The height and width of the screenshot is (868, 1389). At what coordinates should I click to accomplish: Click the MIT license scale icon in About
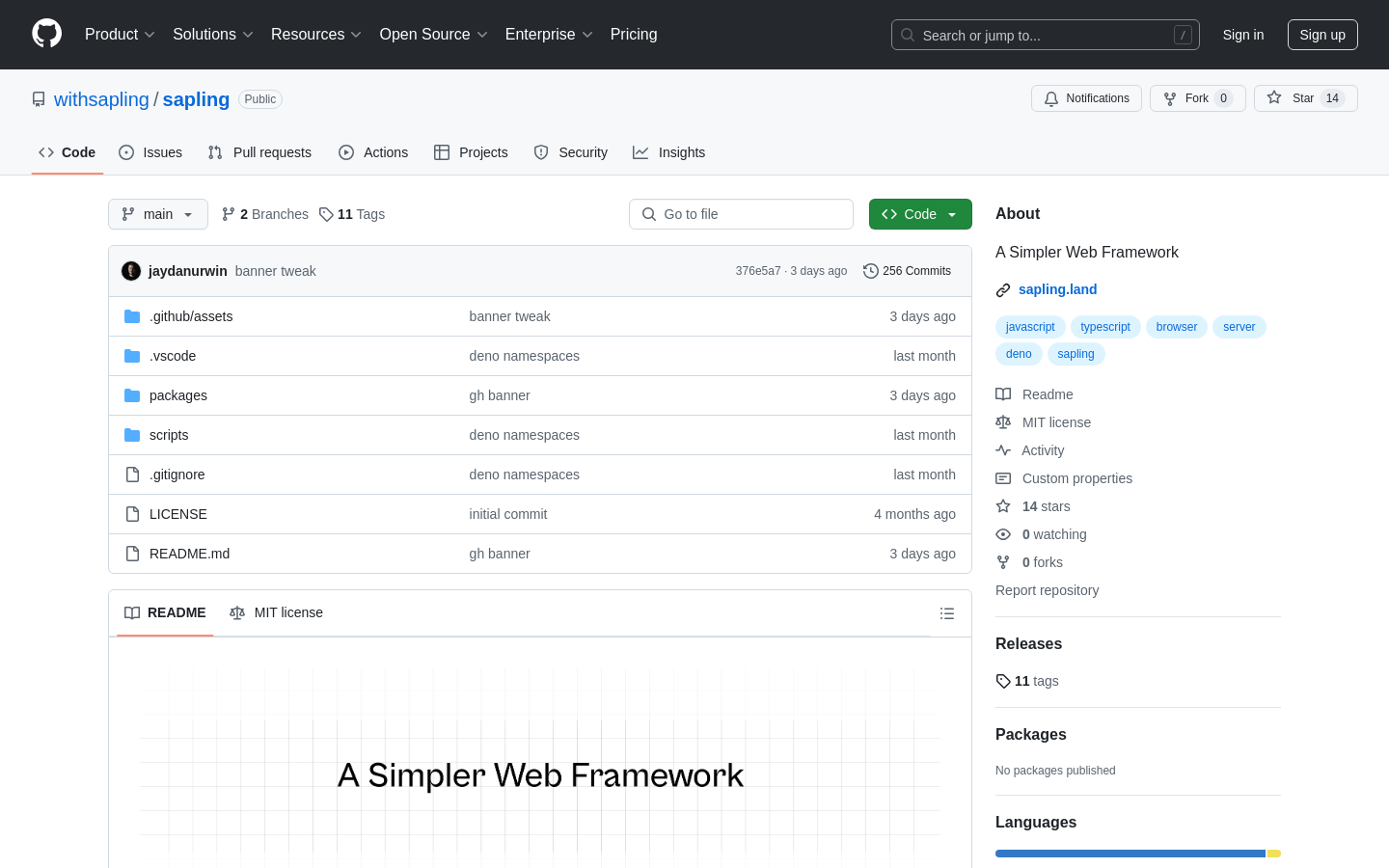coord(1003,422)
